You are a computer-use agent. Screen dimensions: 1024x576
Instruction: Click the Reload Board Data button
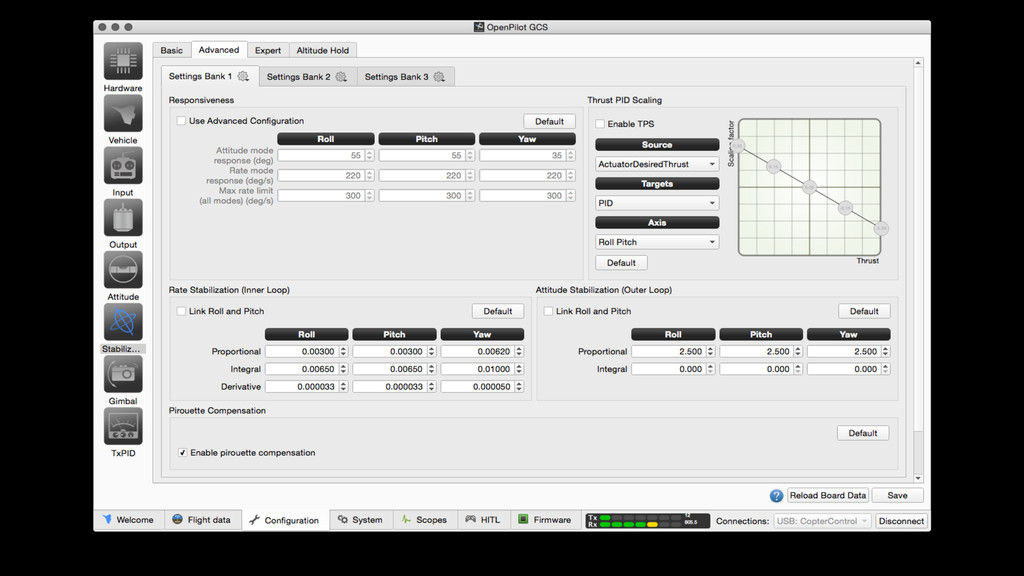click(x=827, y=495)
